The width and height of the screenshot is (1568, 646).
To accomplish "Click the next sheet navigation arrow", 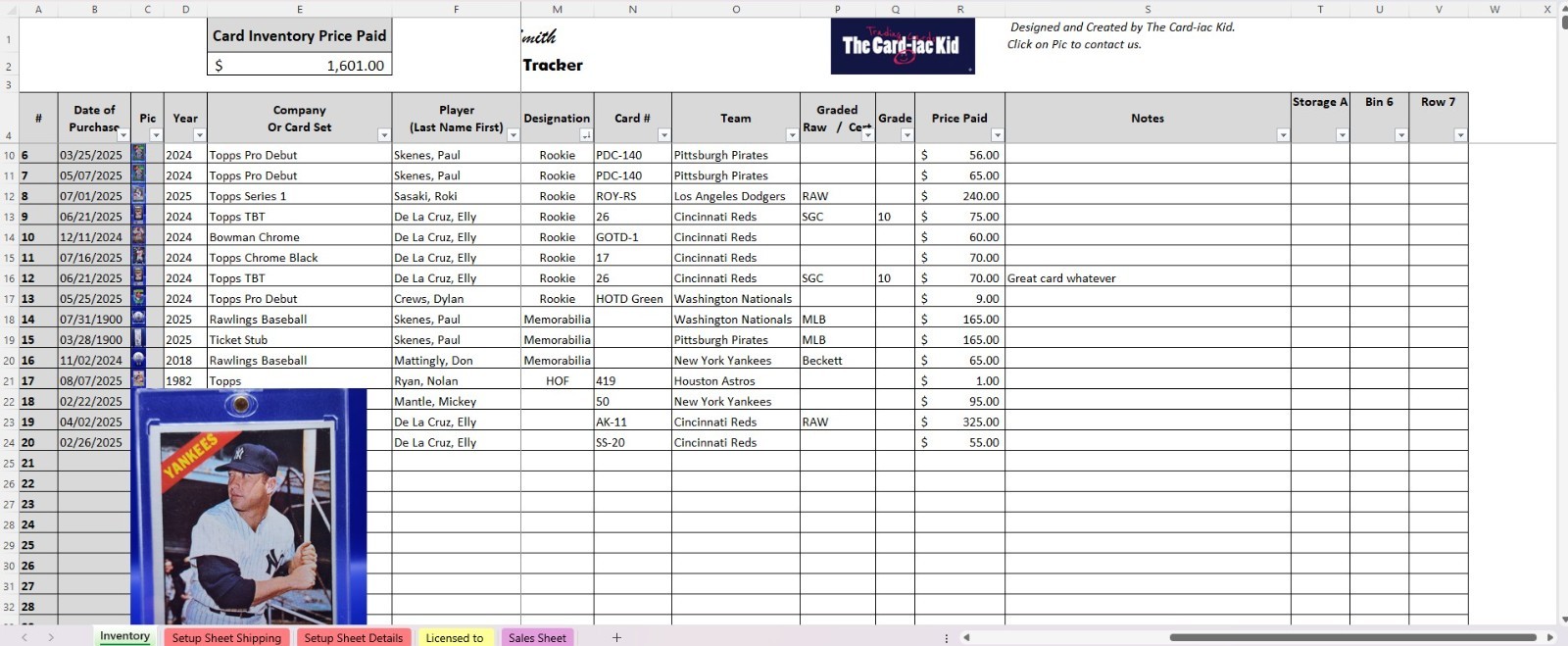I will pyautogui.click(x=51, y=637).
